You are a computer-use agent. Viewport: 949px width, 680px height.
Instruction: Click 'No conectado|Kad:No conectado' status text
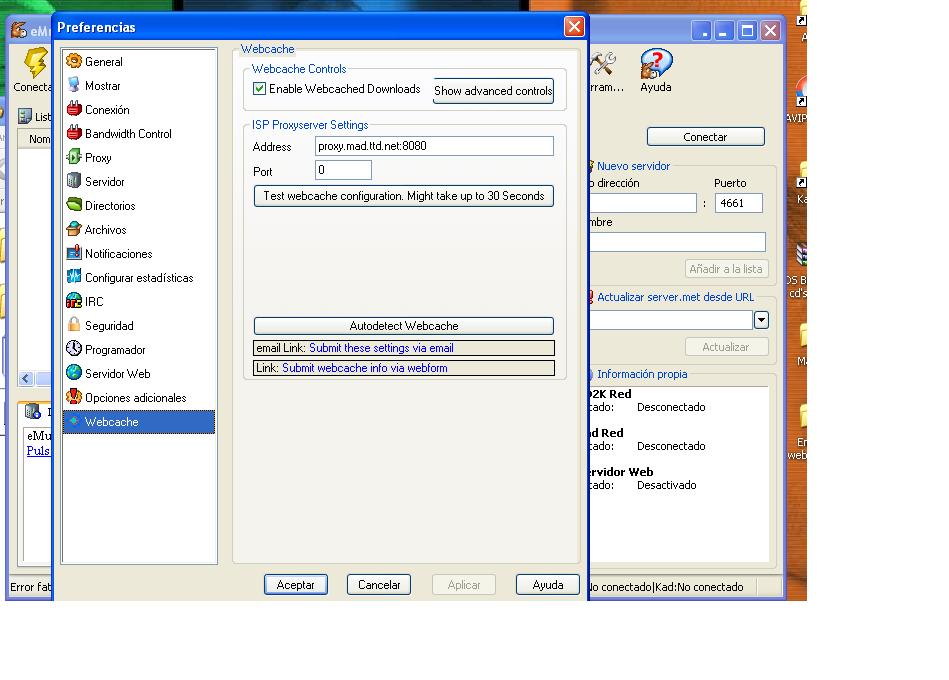[666, 587]
